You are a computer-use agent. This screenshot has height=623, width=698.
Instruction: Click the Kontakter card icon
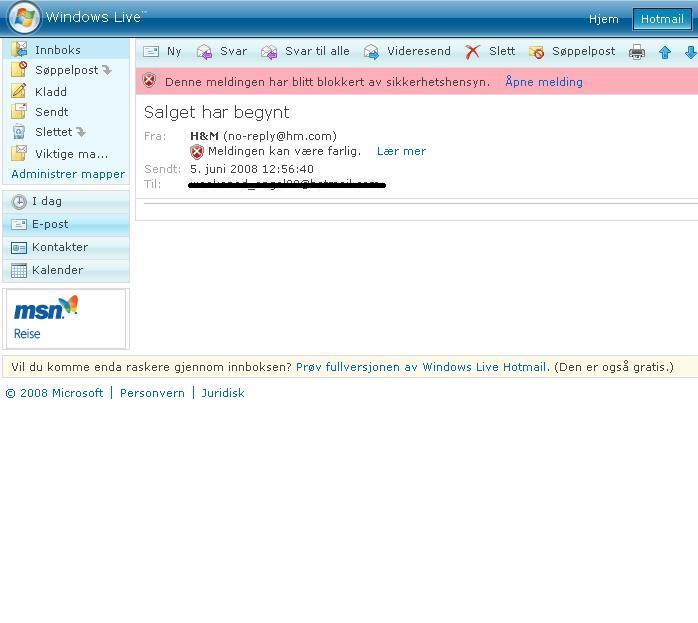point(19,247)
